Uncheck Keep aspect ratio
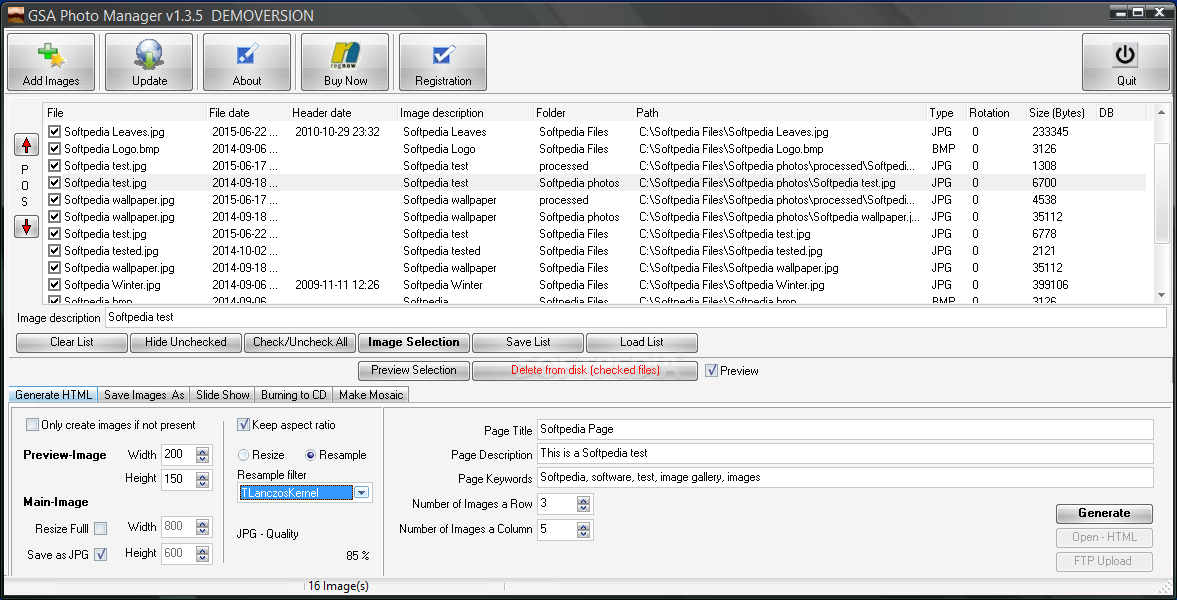The width and height of the screenshot is (1177, 600). pyautogui.click(x=243, y=425)
